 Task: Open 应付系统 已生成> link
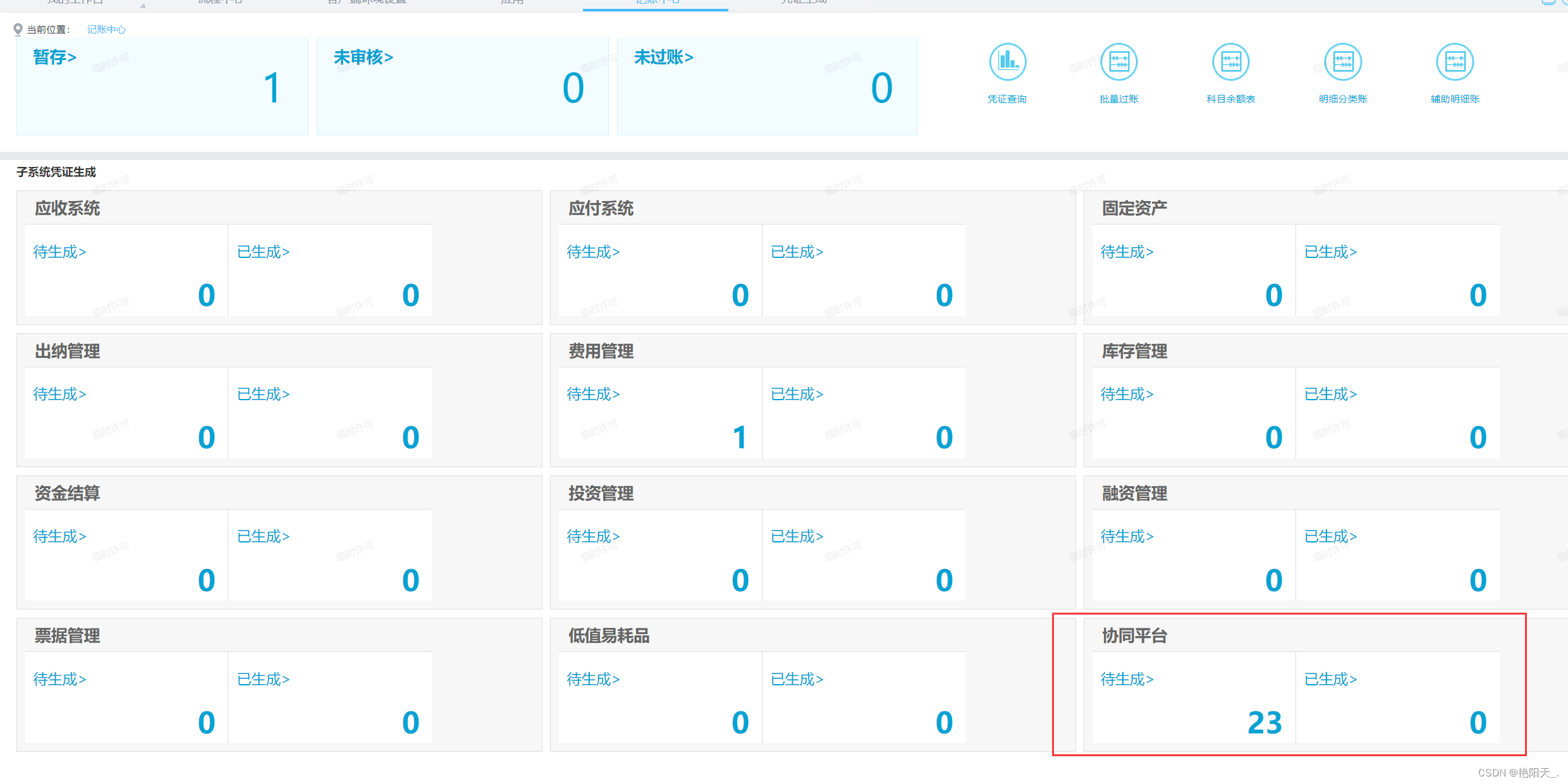[797, 252]
